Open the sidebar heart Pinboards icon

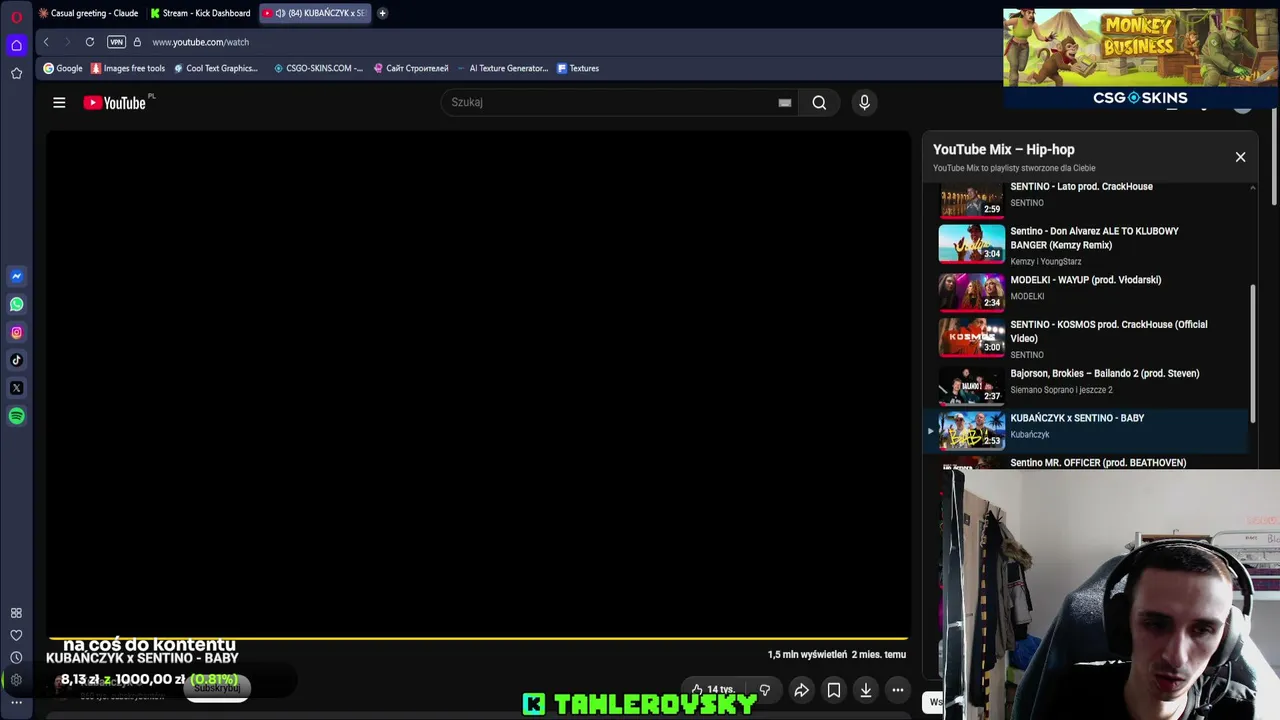coord(16,635)
